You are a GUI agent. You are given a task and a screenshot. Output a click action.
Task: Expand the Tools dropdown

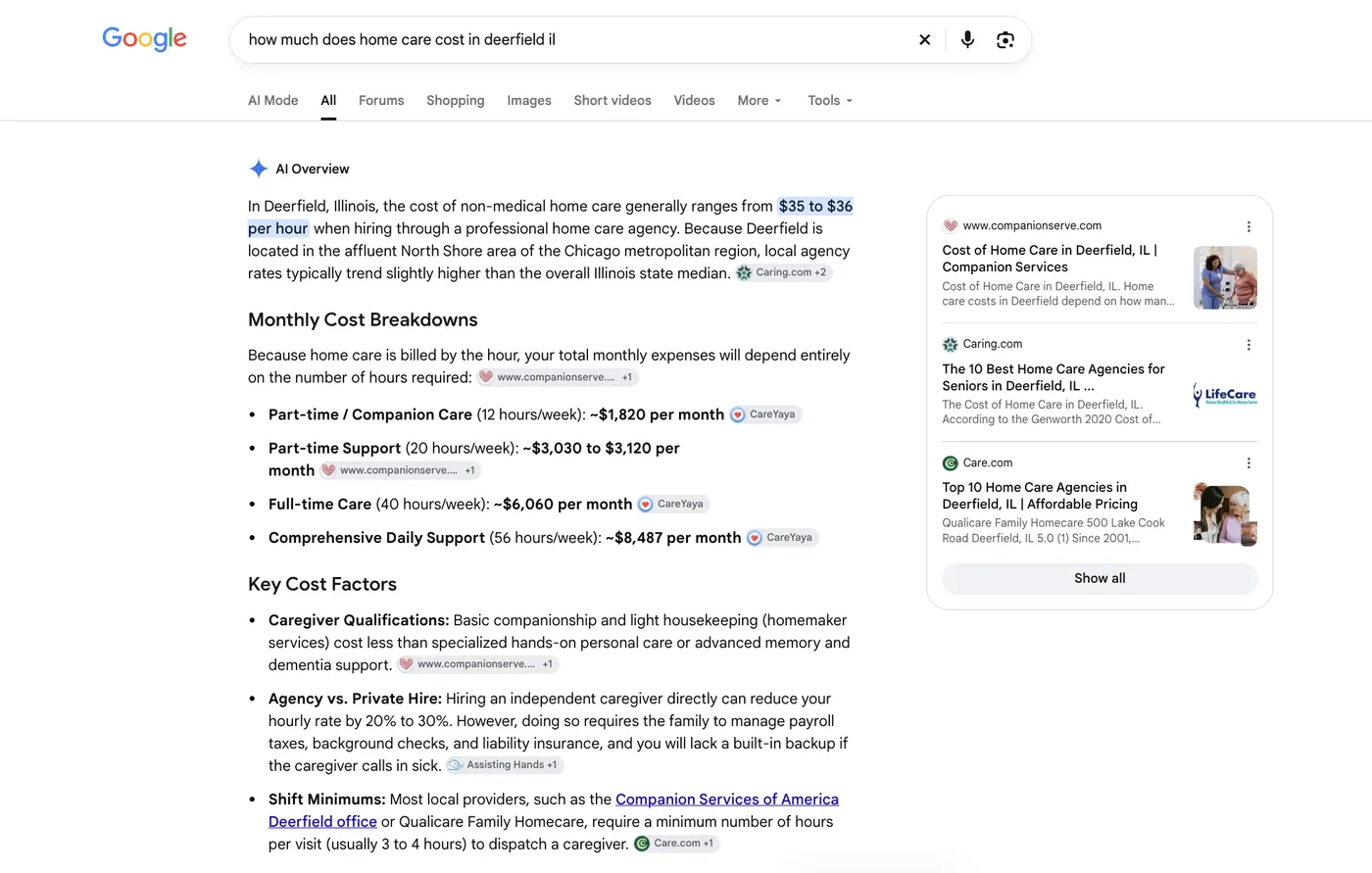click(x=830, y=100)
